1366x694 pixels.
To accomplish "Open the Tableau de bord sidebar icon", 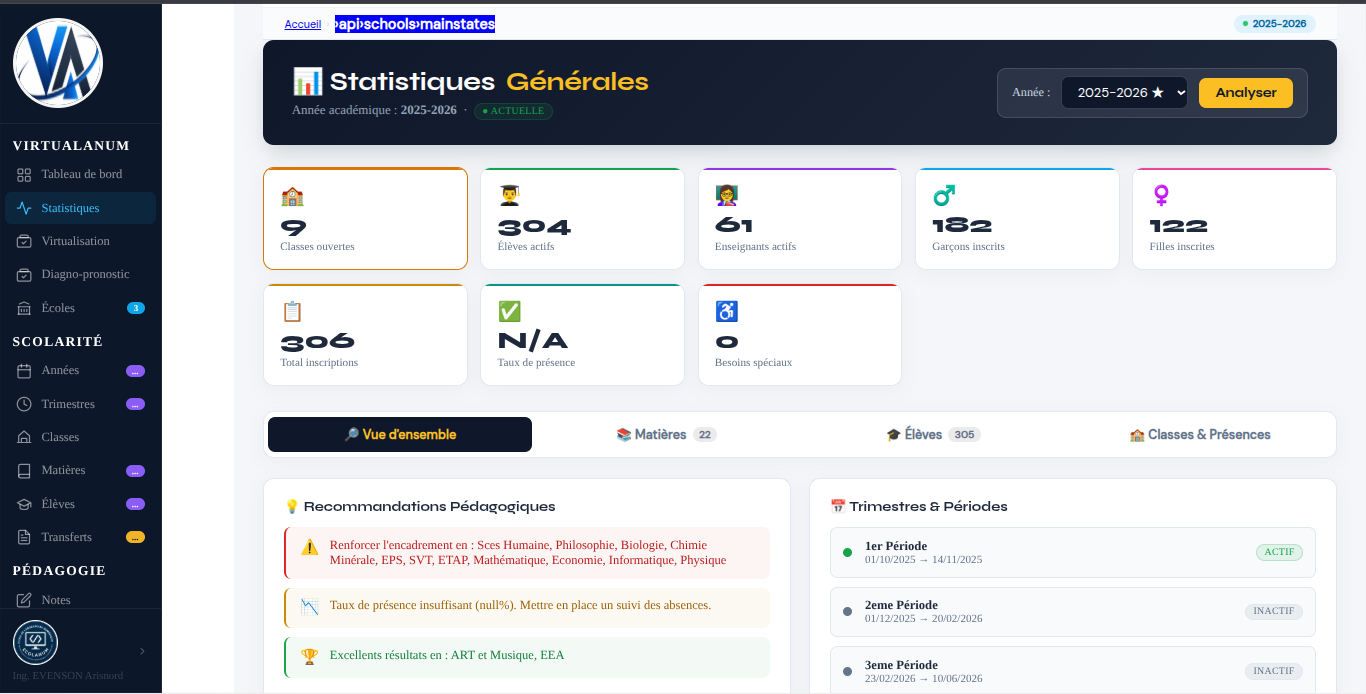I will tap(24, 175).
